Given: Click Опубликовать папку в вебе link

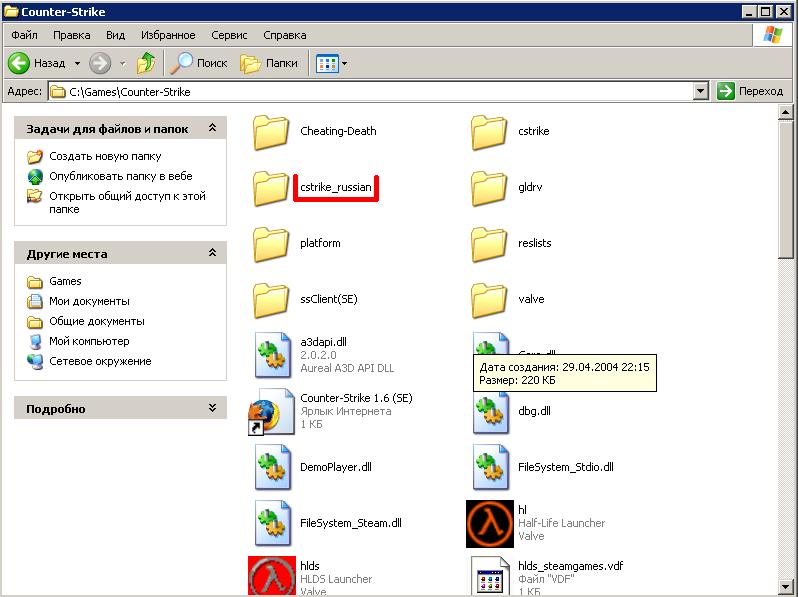Looking at the screenshot, I should click(121, 176).
